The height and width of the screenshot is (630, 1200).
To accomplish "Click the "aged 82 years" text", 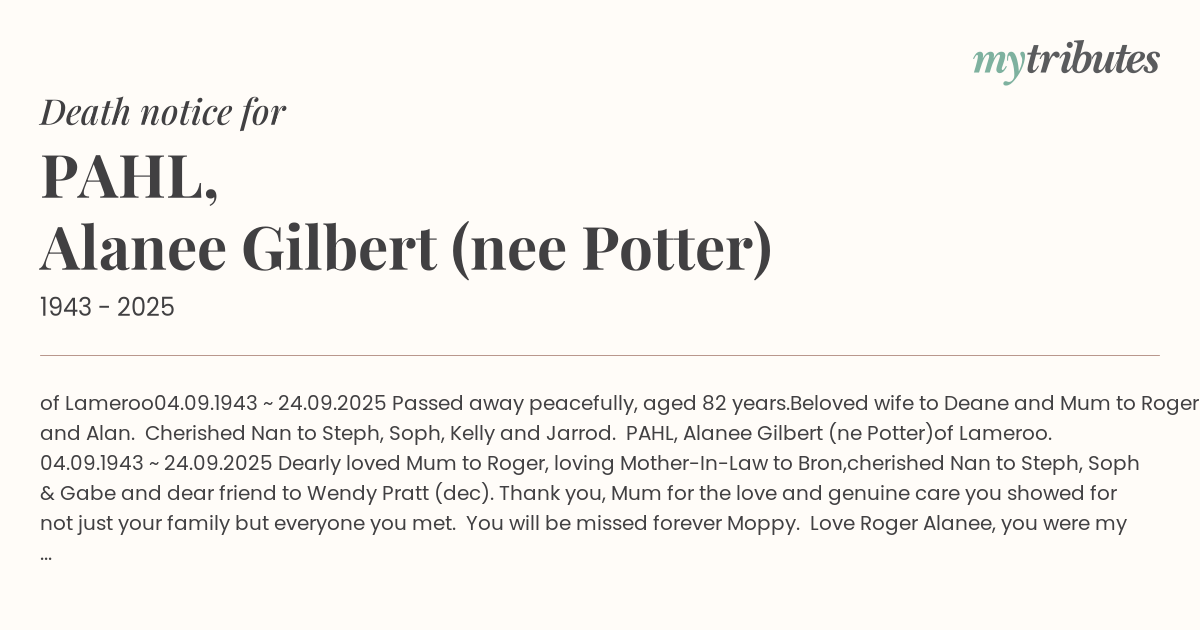I will click(x=715, y=404).
